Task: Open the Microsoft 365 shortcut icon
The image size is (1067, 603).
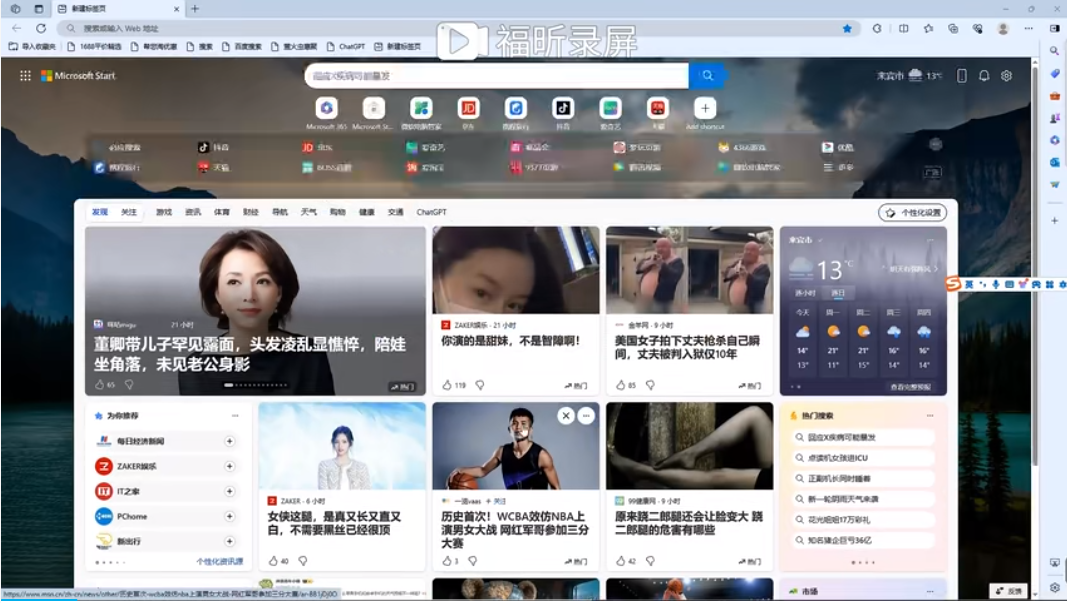Action: point(326,108)
